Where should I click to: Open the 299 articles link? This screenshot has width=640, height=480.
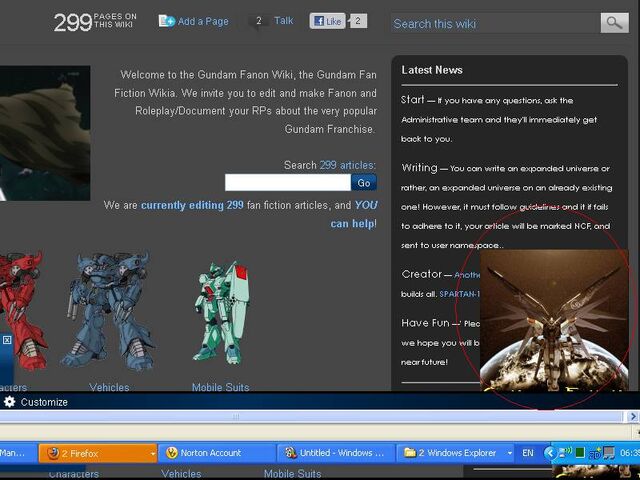coord(347,165)
